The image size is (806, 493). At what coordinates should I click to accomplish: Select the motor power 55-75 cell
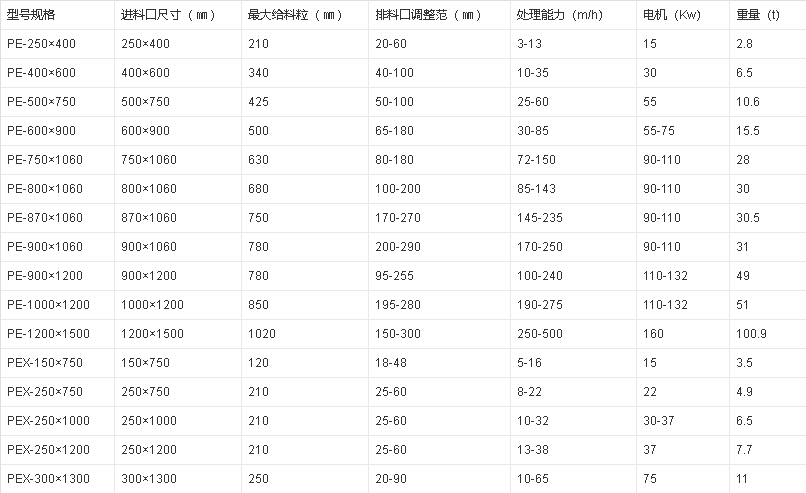[x=660, y=131]
